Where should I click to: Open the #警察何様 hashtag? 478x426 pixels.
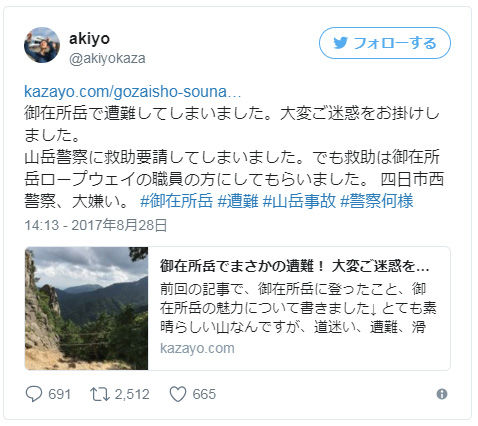377,201
